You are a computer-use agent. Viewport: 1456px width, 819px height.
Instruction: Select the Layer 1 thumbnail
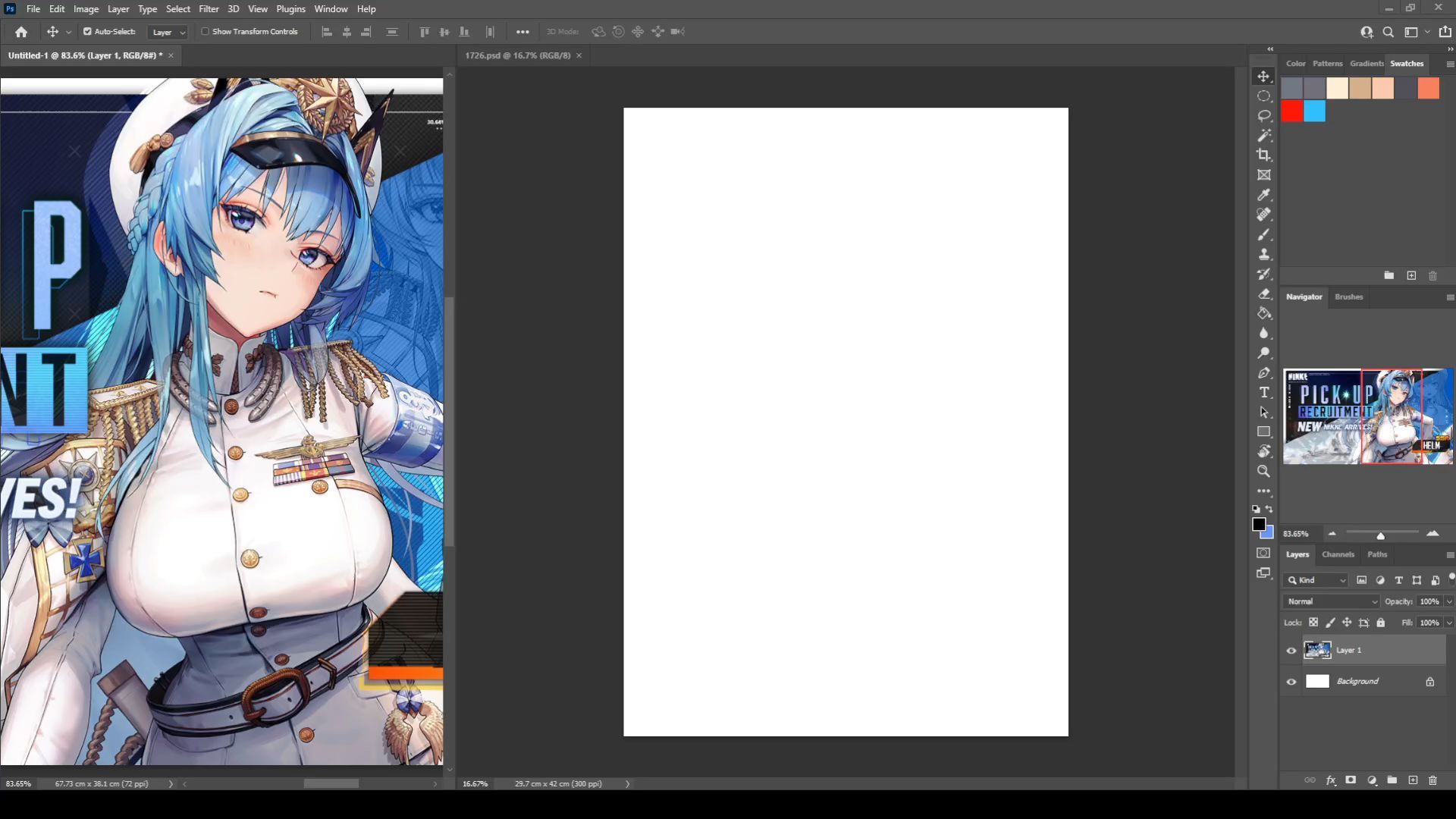(x=1317, y=650)
